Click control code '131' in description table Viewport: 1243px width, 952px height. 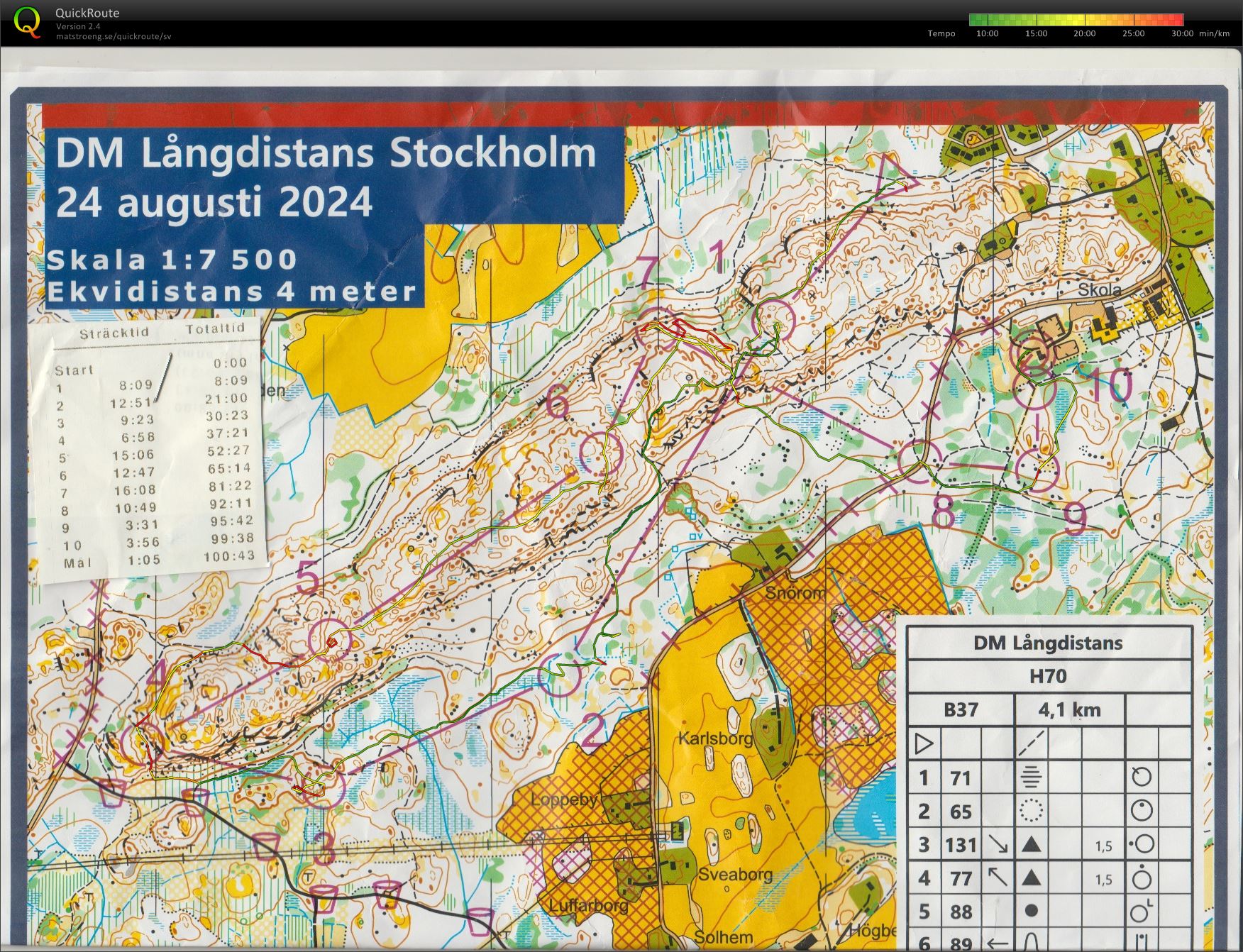coord(960,845)
